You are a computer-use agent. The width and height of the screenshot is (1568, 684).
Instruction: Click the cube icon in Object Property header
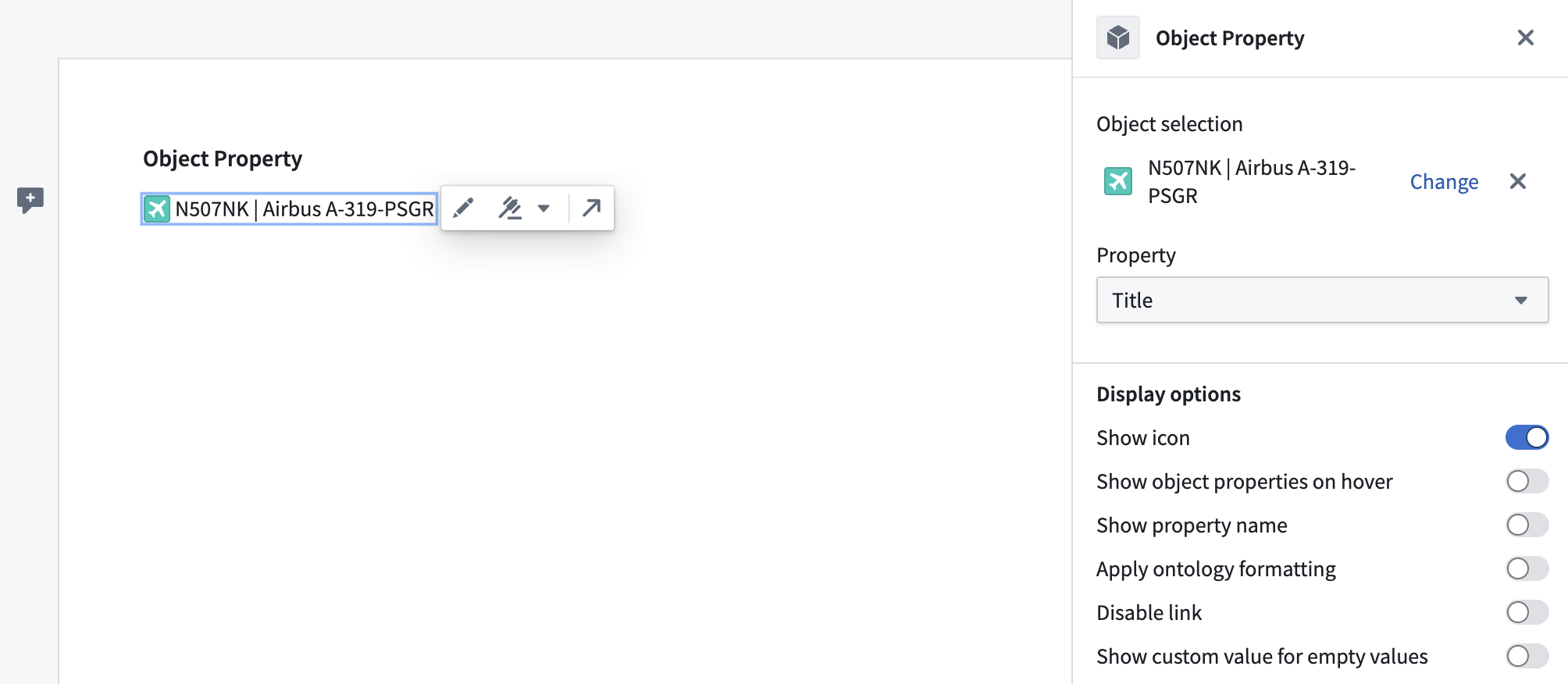tap(1118, 37)
